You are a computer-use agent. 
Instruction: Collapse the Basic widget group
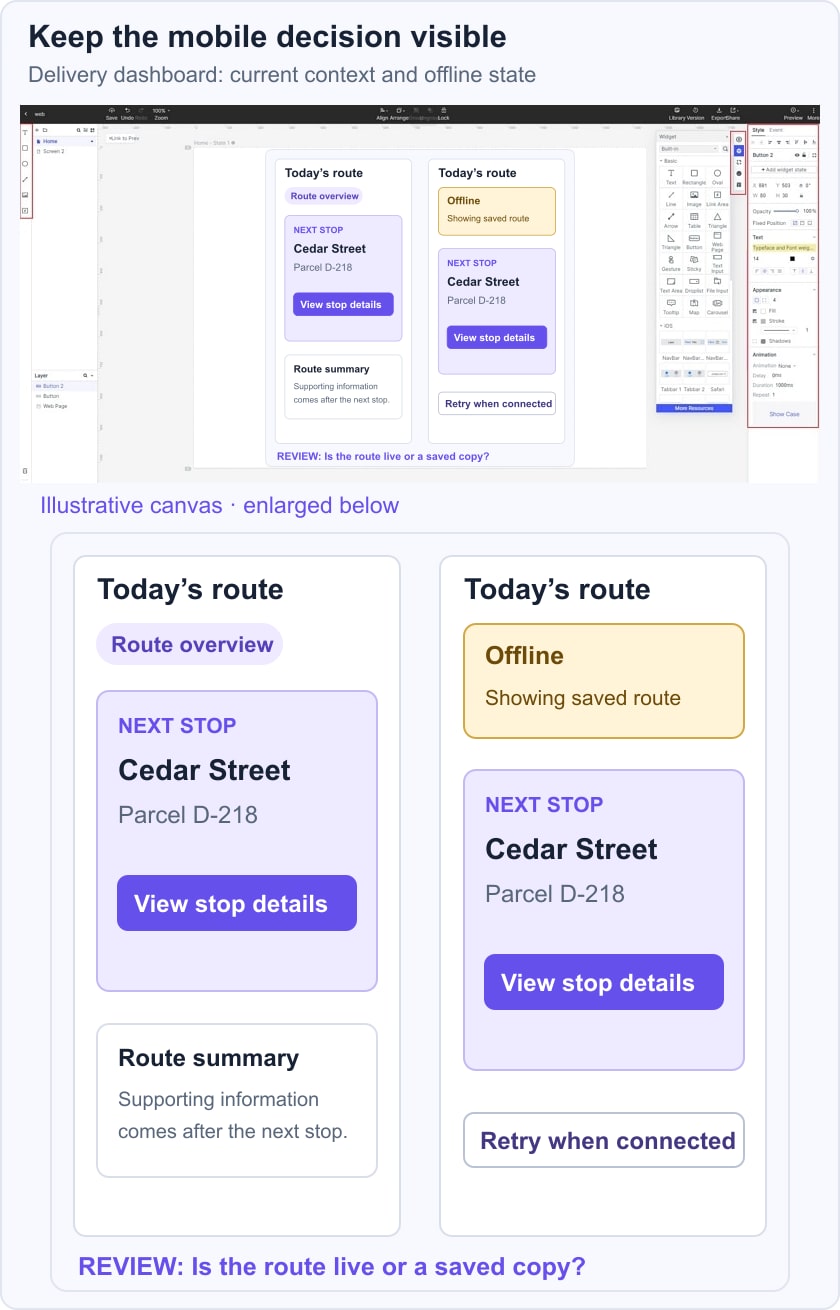pos(660,161)
